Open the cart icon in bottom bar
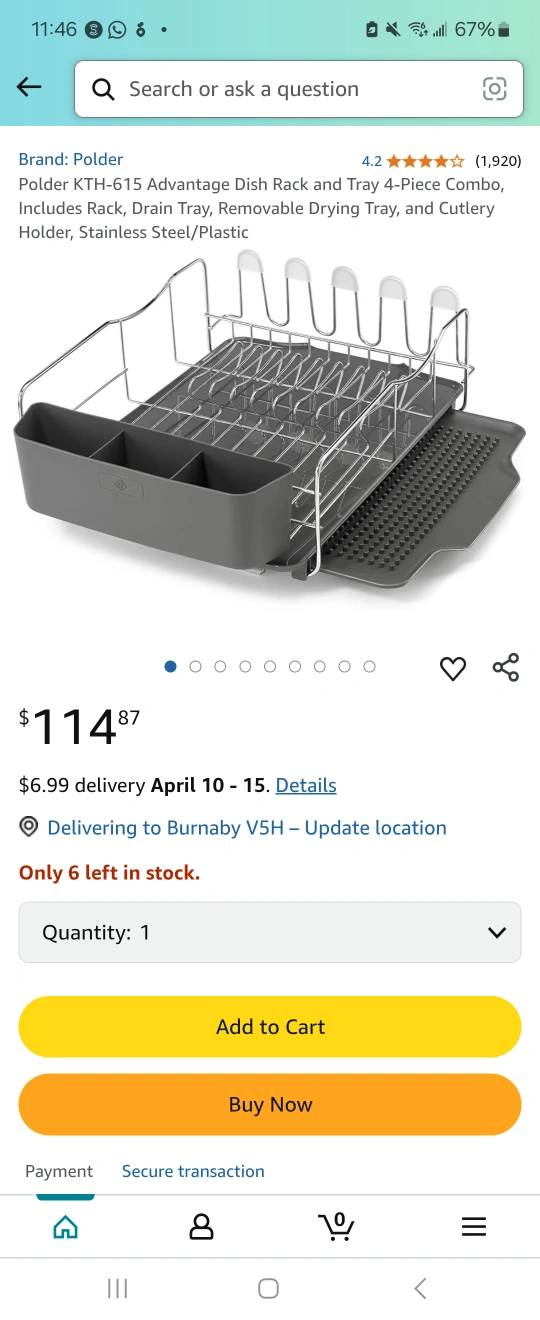Screen dimensions: 540x1320 337,1226
